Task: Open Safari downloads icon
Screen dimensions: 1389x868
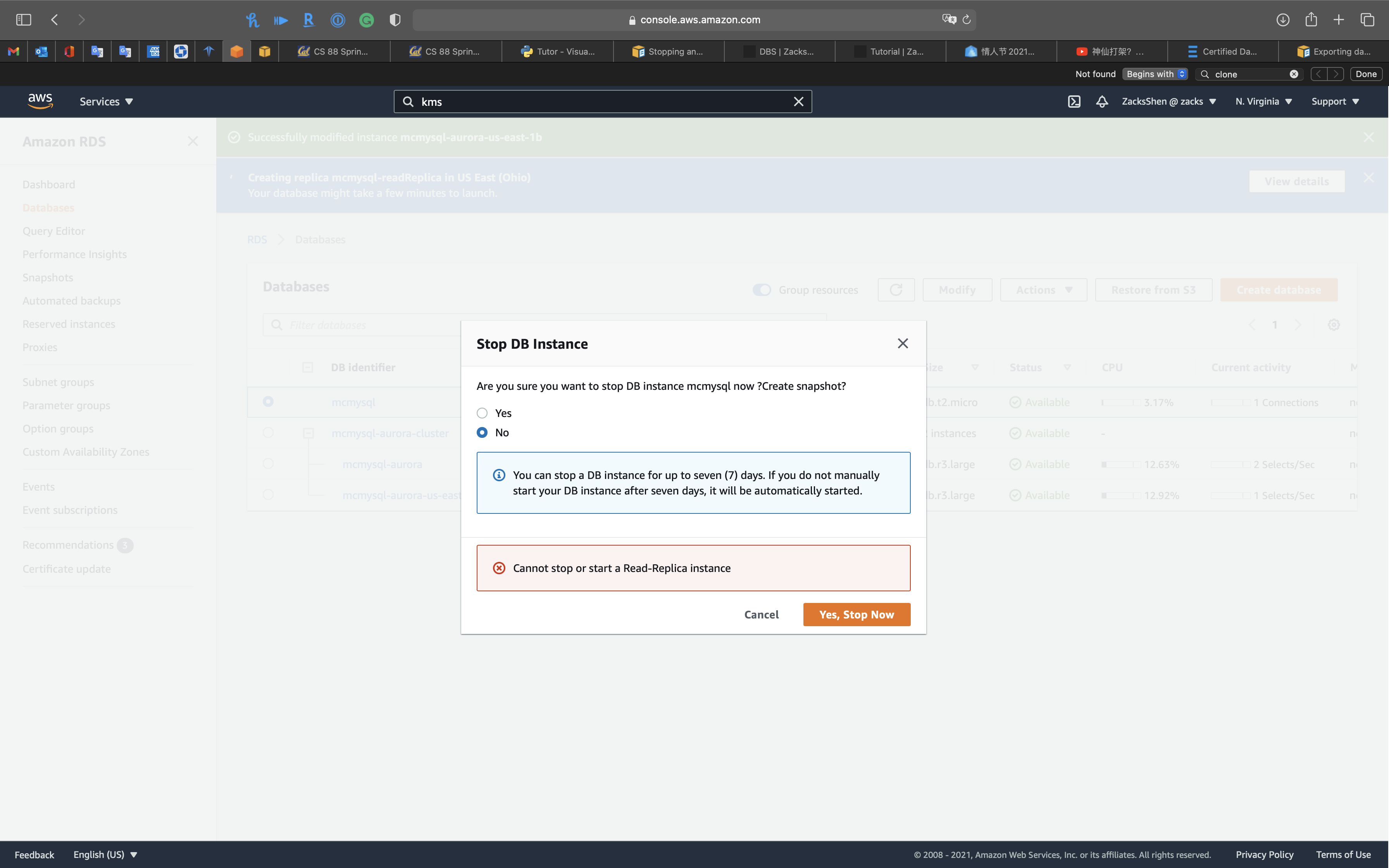Action: 1283,20
